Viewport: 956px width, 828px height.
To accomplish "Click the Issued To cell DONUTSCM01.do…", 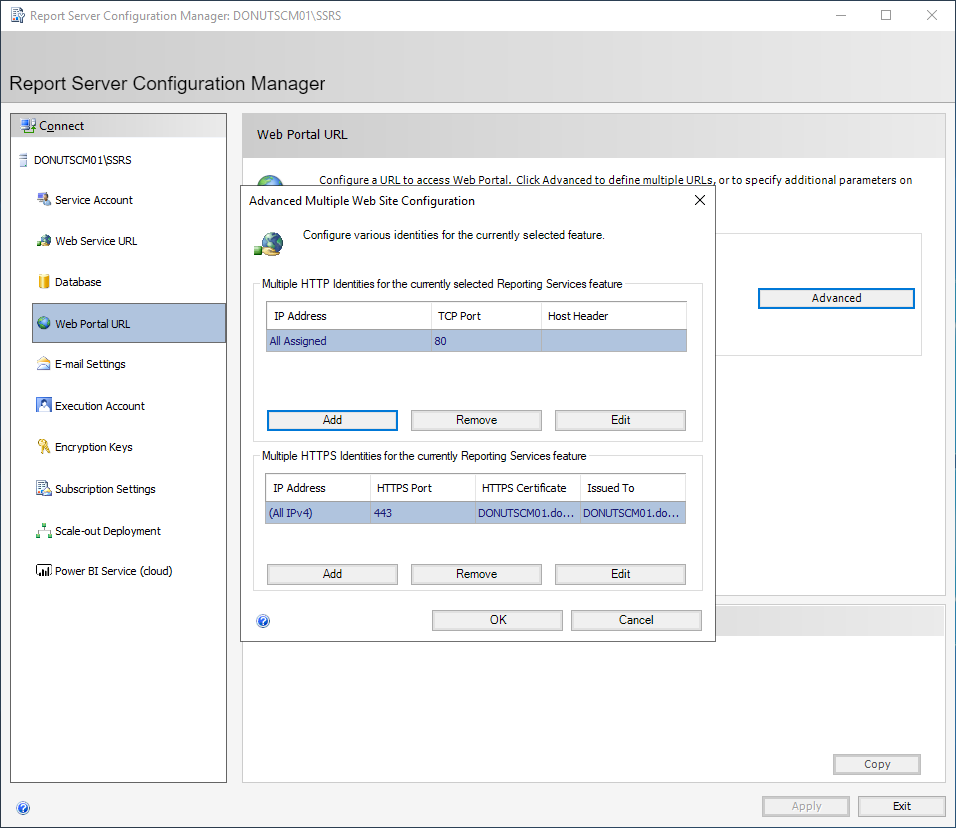I will (633, 513).
